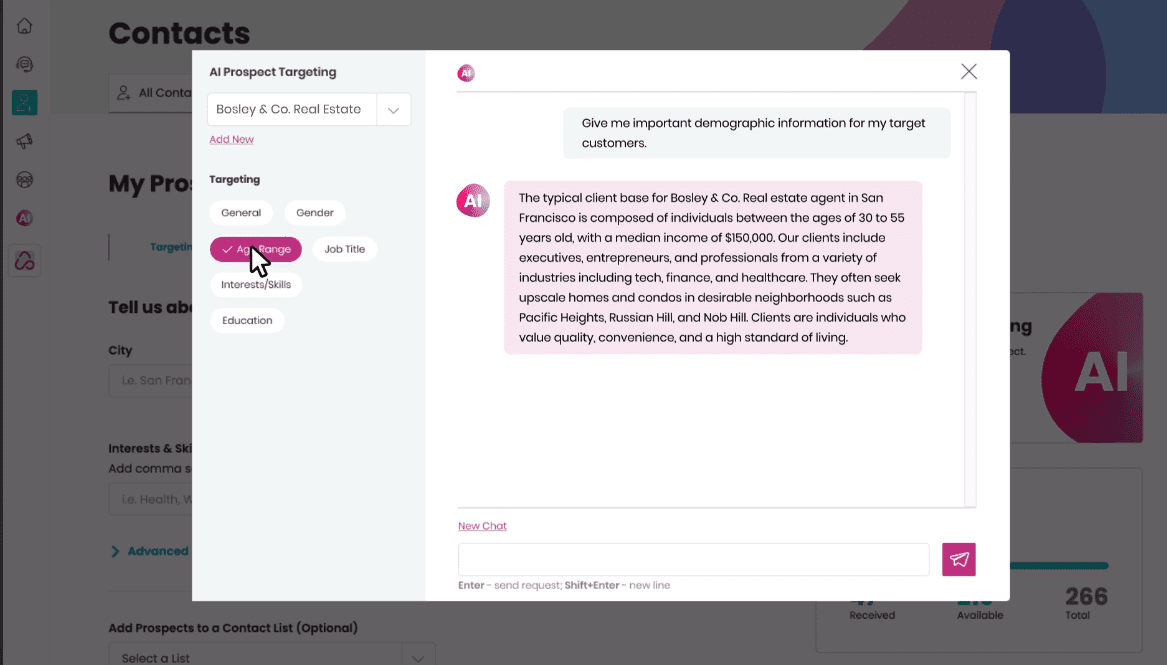Open the chat support headset icon
The height and width of the screenshot is (665, 1167).
click(x=25, y=64)
